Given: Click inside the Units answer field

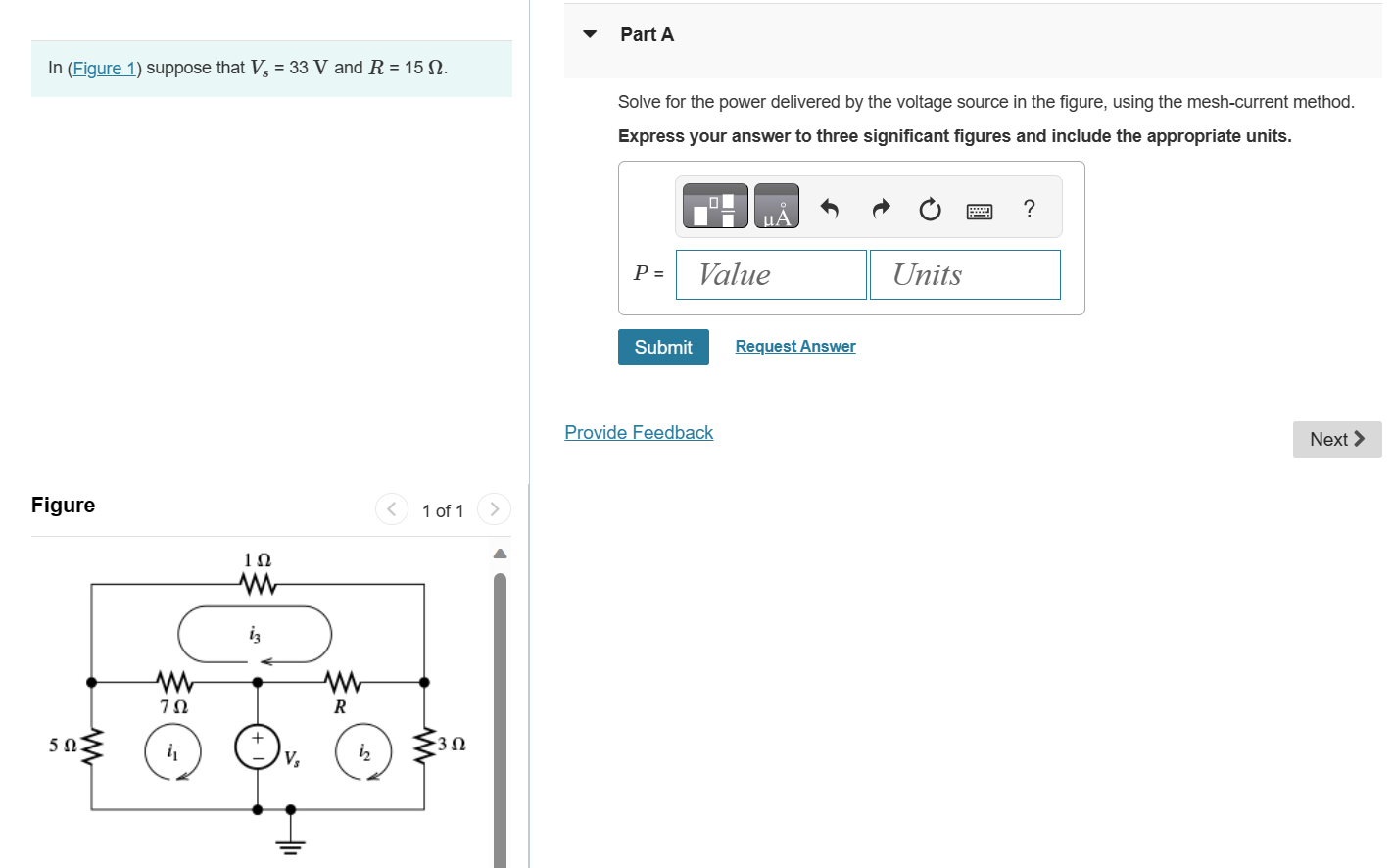Looking at the screenshot, I should coord(964,274).
